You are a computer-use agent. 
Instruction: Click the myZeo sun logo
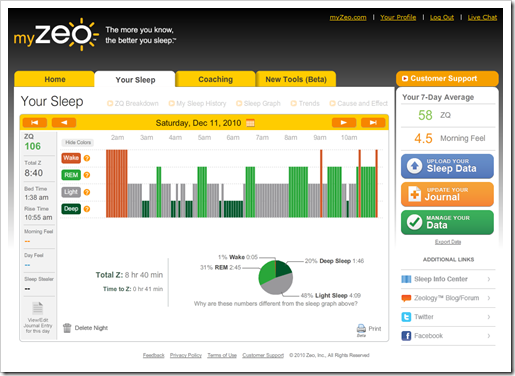(56, 35)
